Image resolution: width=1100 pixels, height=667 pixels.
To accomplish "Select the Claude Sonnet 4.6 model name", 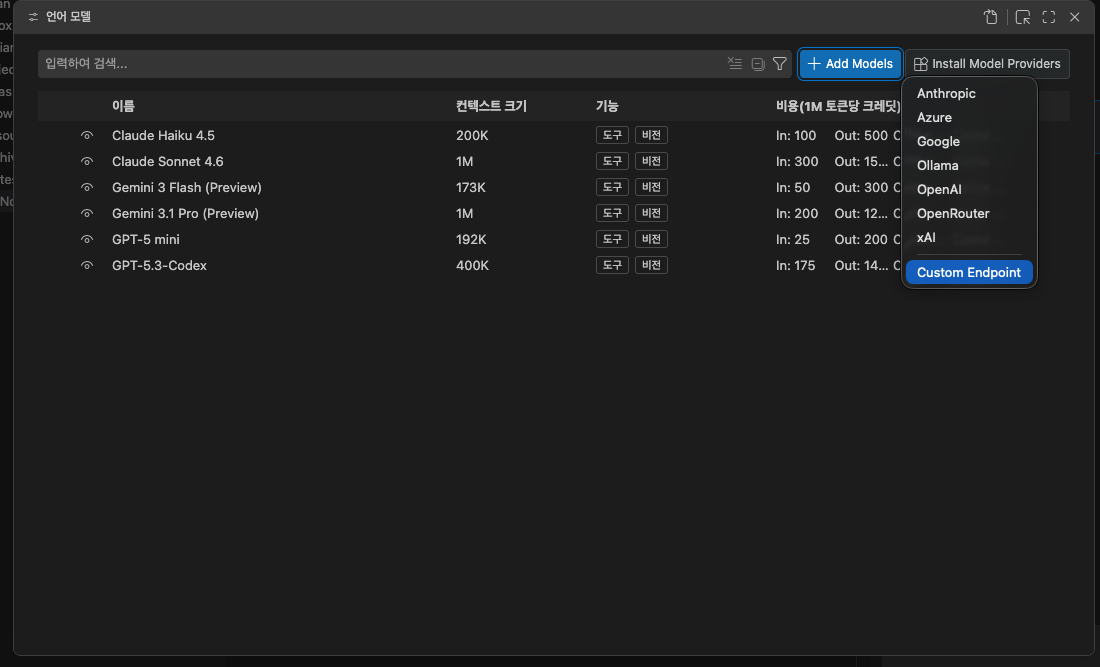I will point(168,161).
